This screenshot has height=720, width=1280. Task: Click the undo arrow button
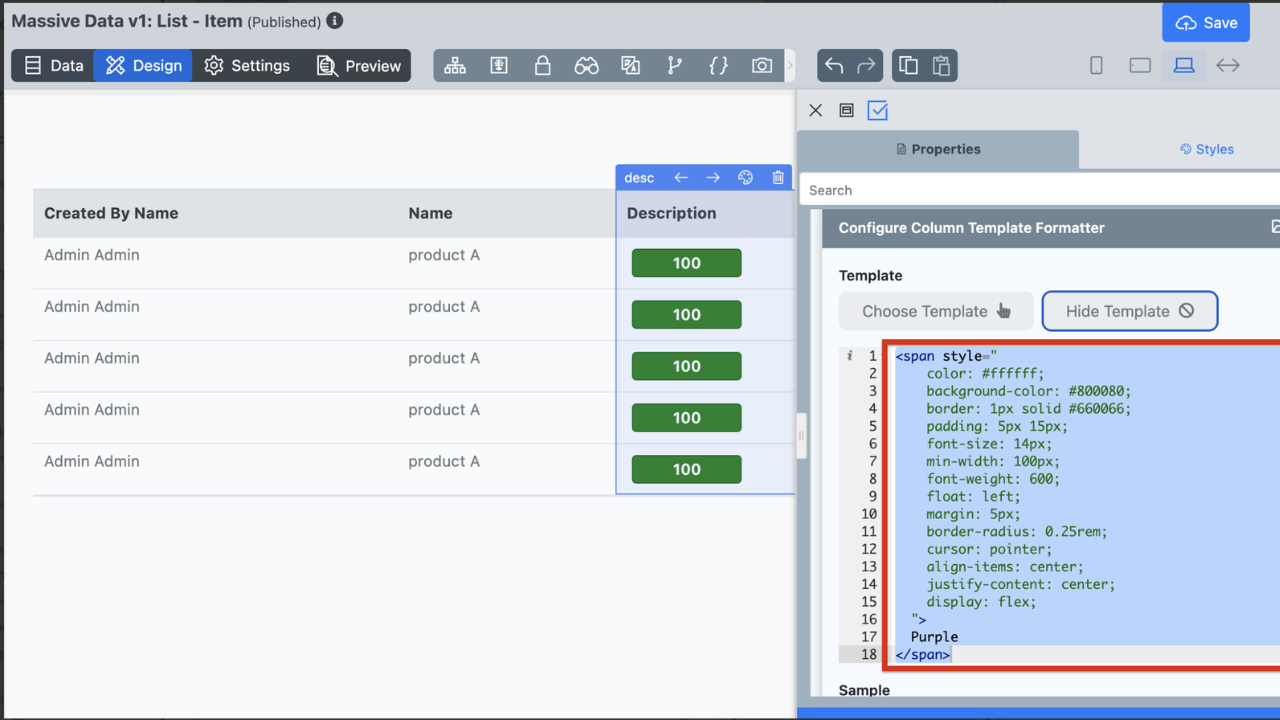pos(834,66)
